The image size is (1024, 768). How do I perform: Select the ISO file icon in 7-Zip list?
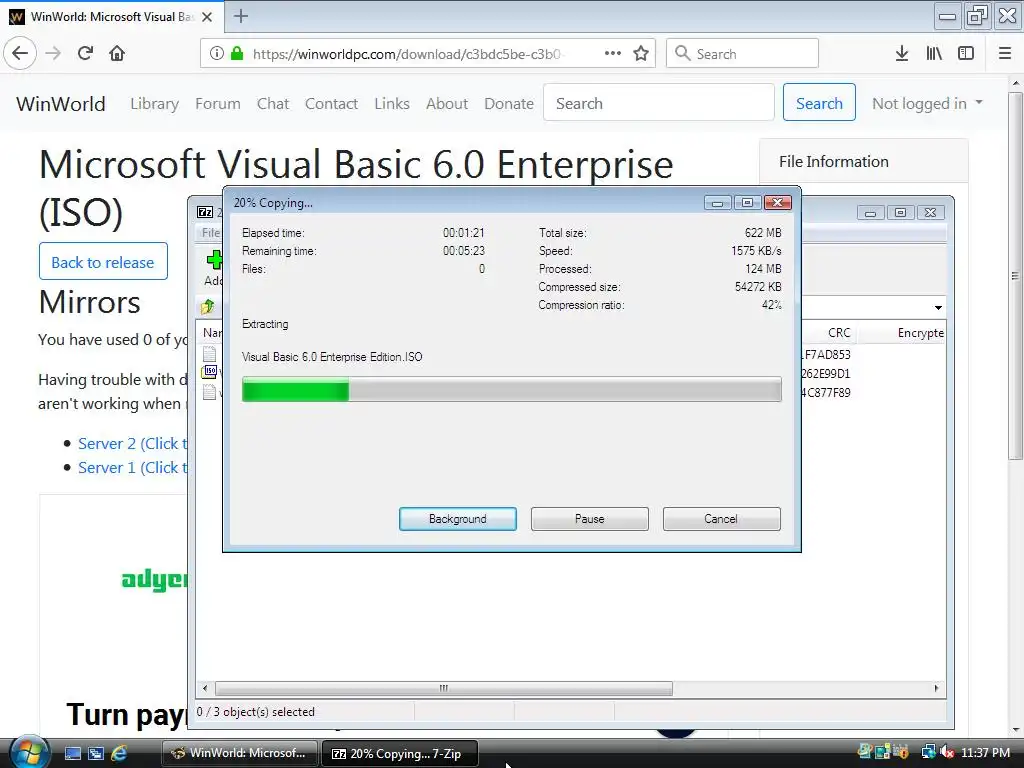click(210, 372)
